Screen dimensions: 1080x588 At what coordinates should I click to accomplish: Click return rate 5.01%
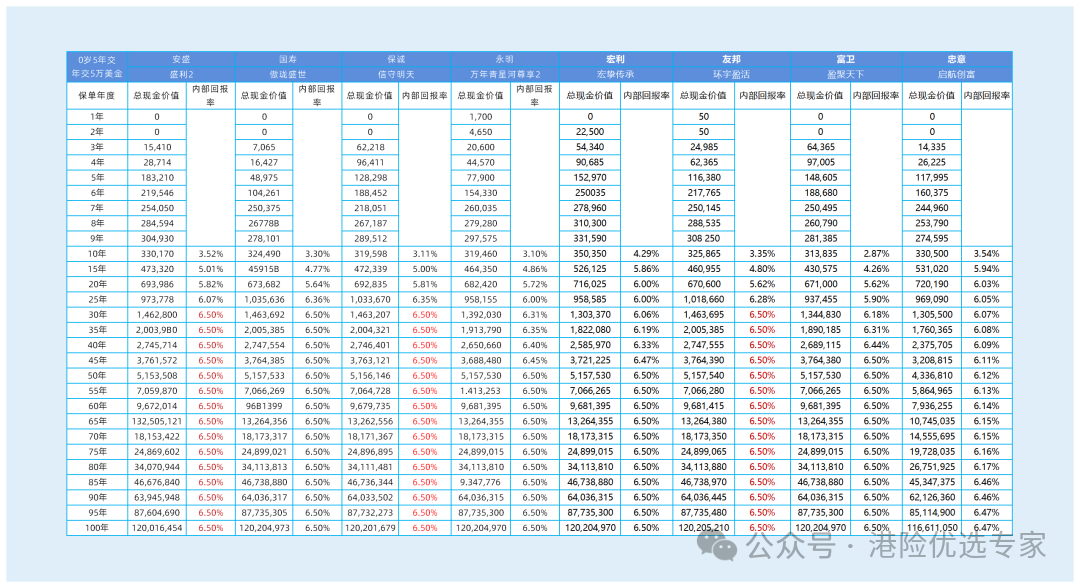tap(211, 269)
